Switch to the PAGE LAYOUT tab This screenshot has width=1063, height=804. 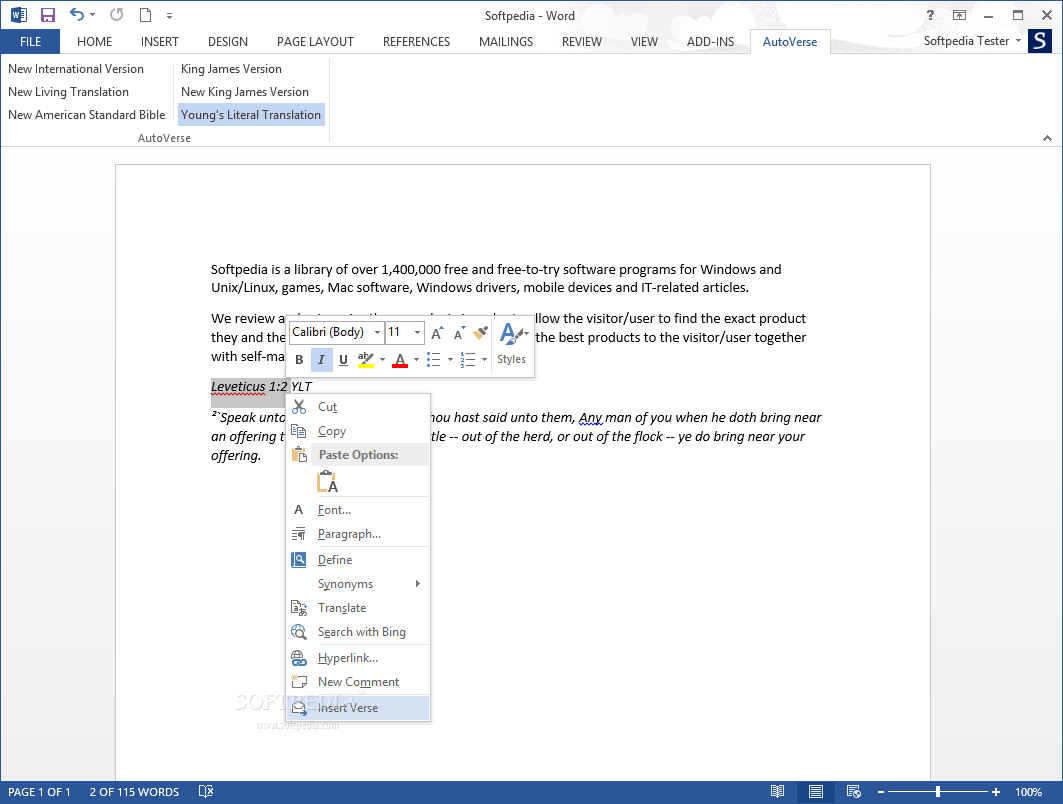(x=315, y=41)
